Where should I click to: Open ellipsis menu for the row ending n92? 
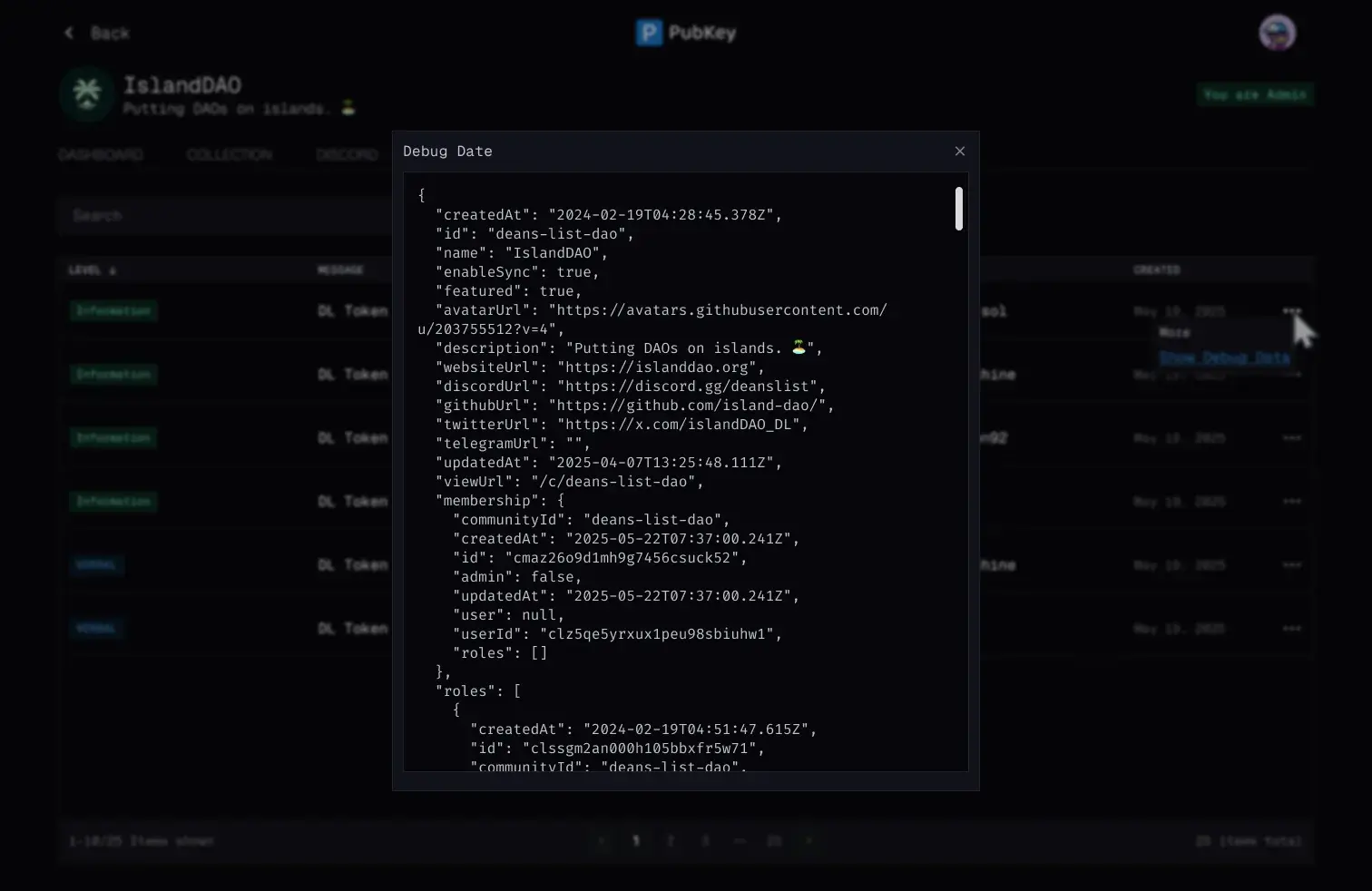coord(1292,438)
